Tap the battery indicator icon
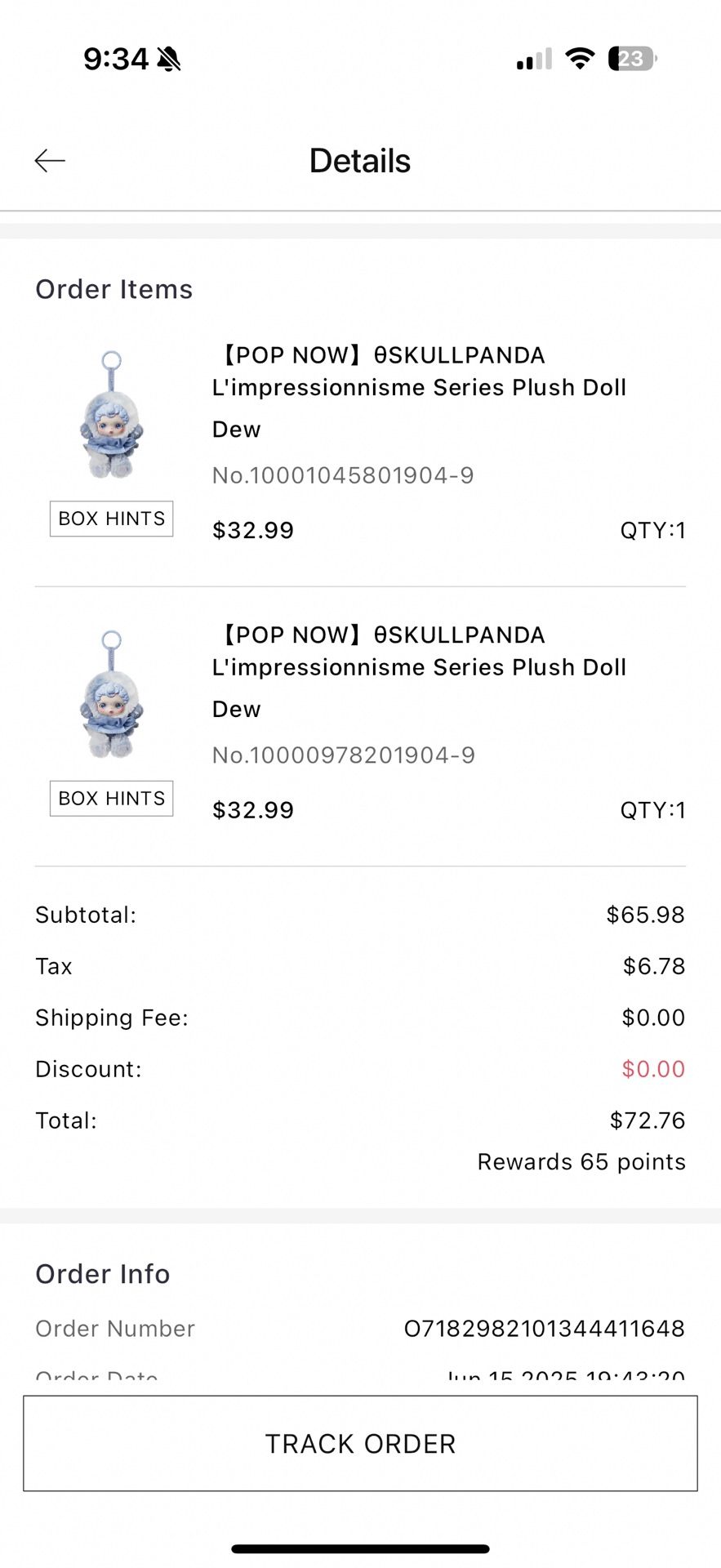 click(632, 59)
